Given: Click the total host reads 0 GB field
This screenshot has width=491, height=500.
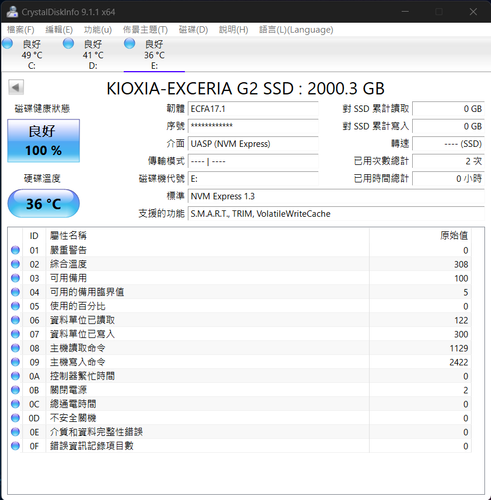Looking at the screenshot, I should [x=448, y=109].
